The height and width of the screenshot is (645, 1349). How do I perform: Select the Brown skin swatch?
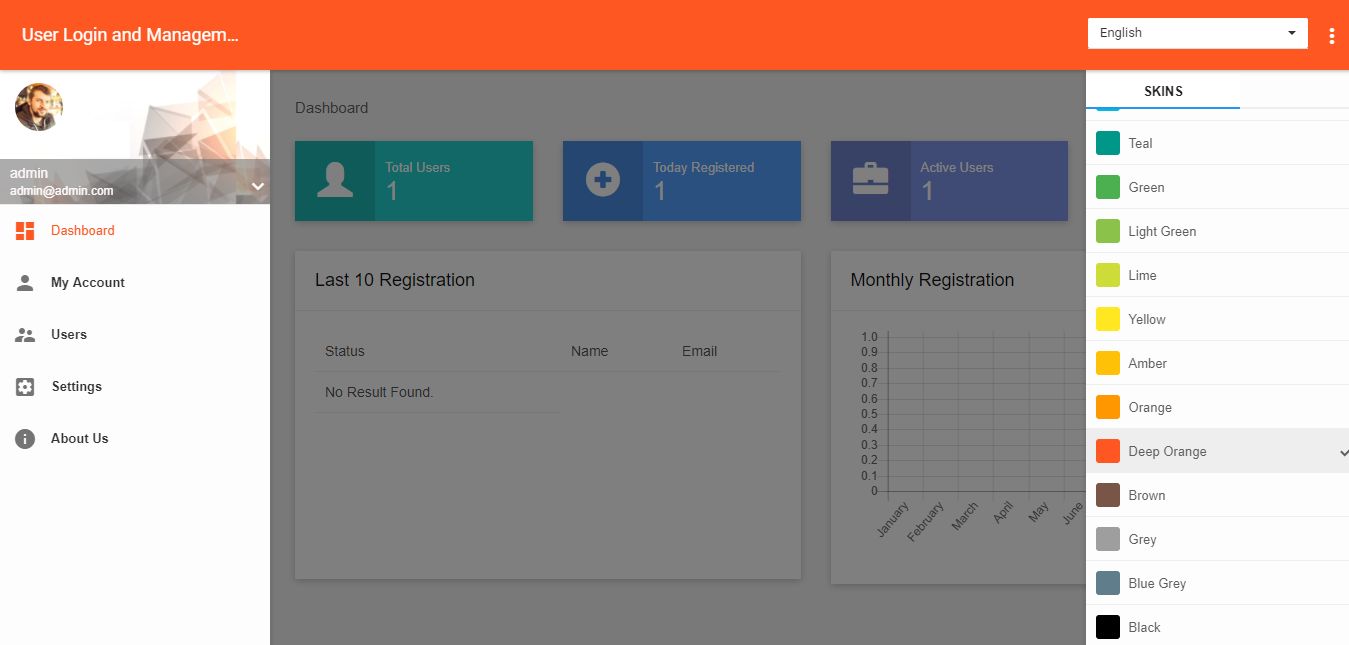coord(1108,495)
